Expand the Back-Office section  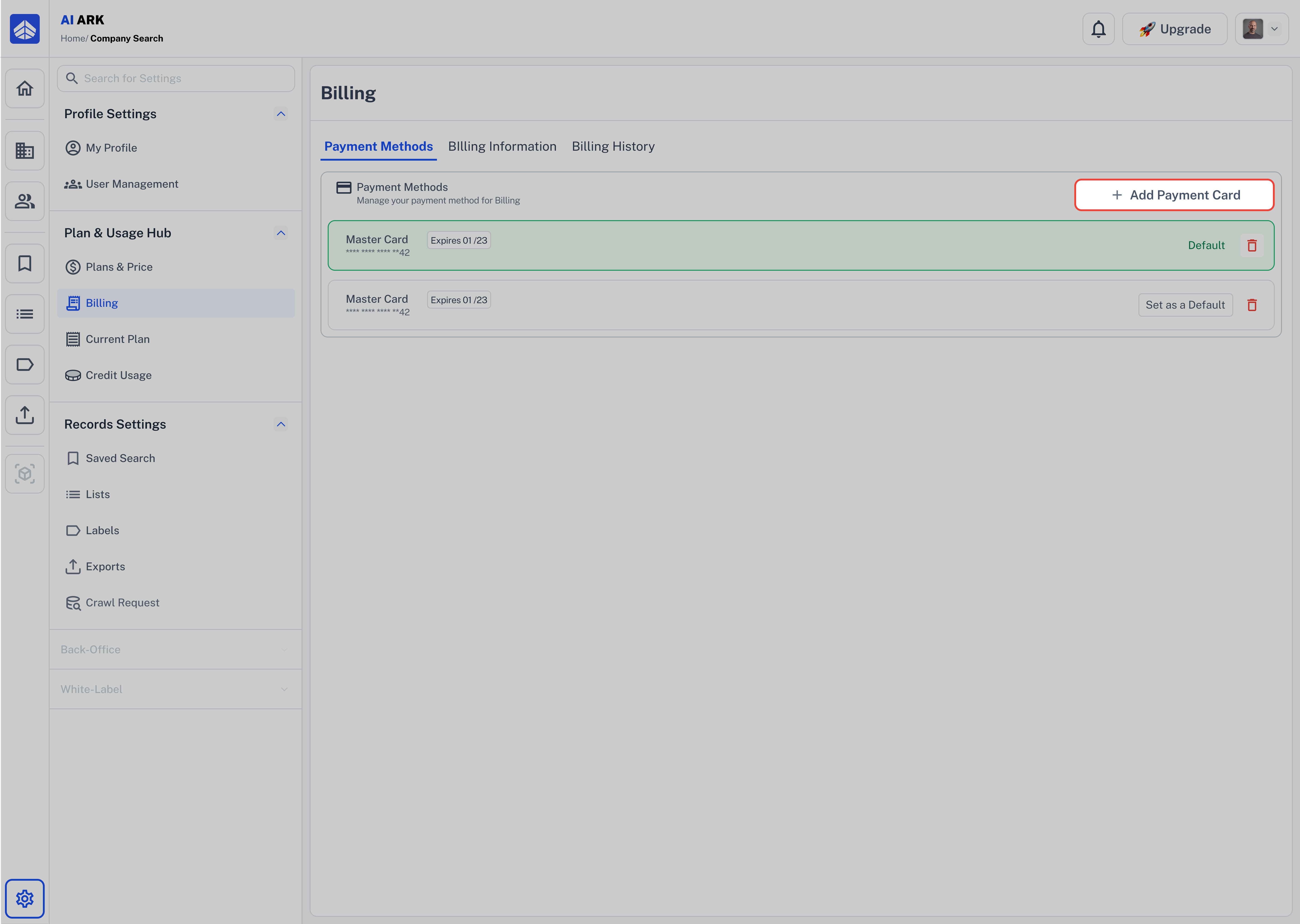click(175, 649)
